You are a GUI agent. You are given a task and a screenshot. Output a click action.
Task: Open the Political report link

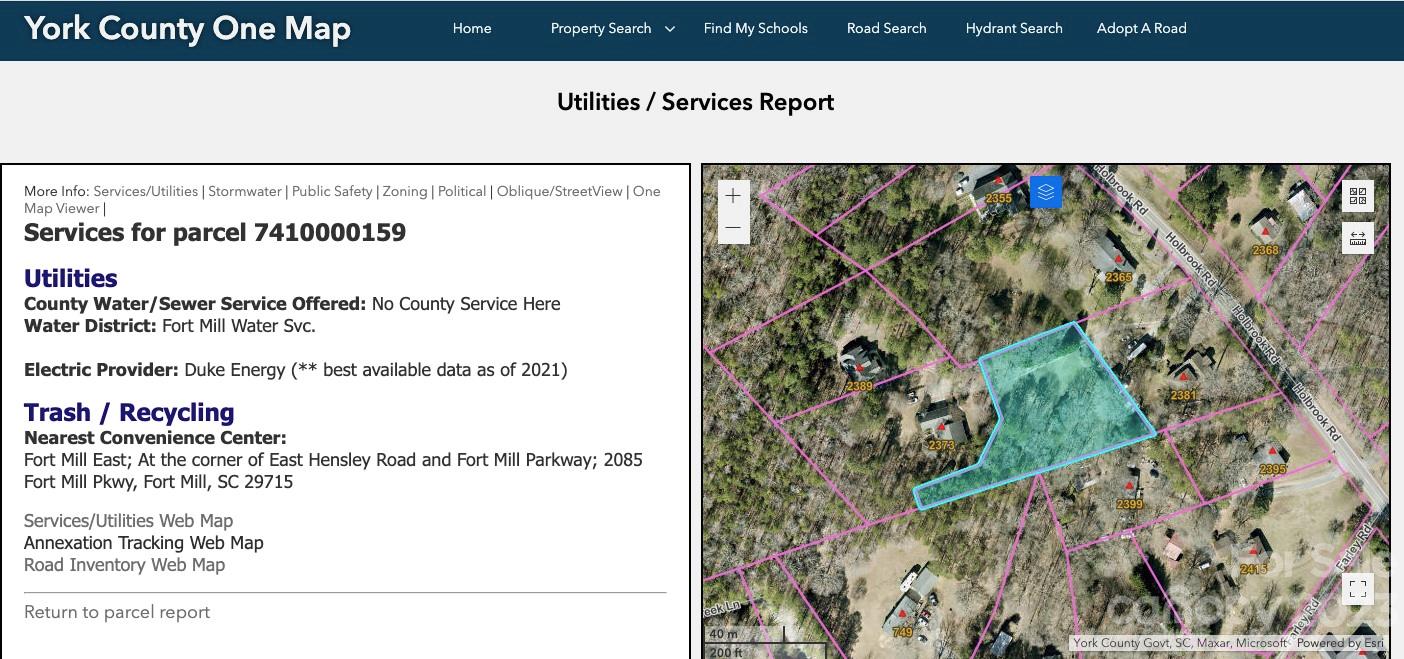tap(462, 191)
